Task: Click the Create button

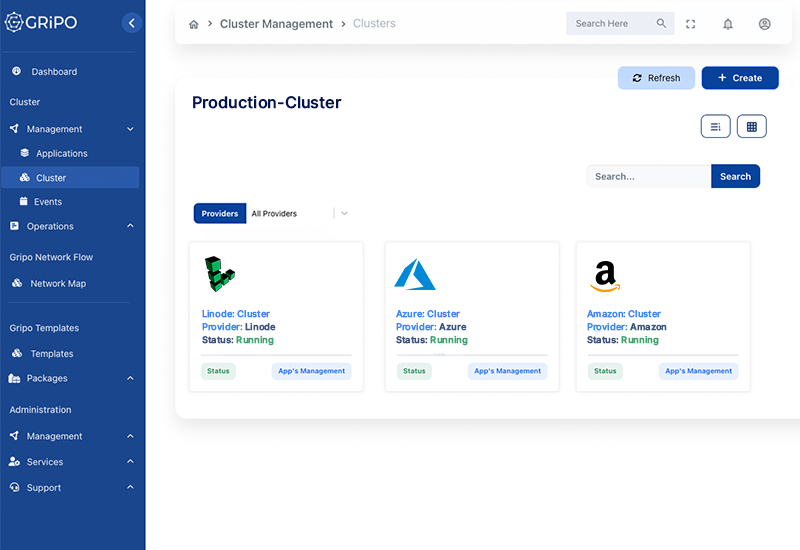Action: click(x=740, y=78)
